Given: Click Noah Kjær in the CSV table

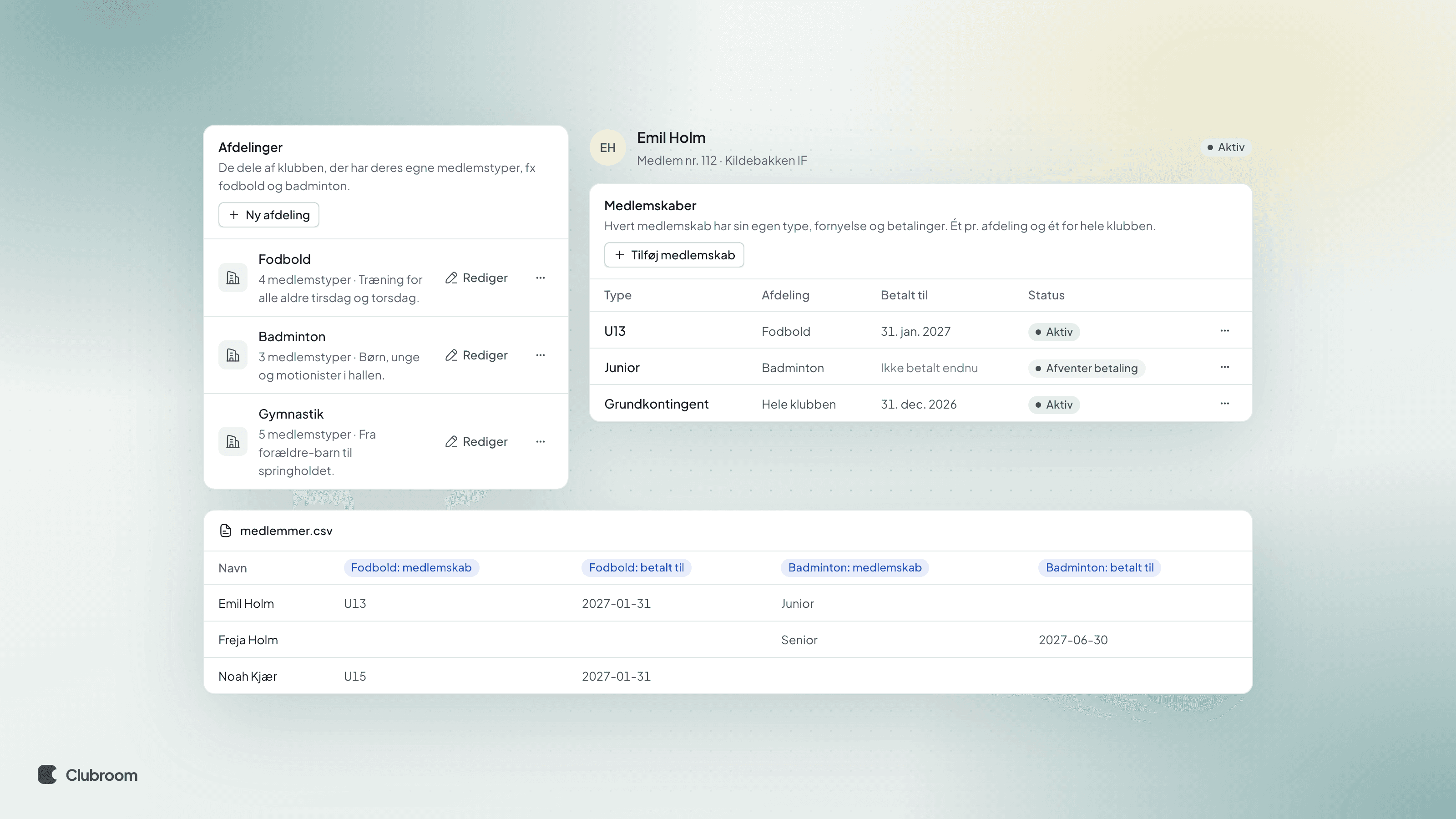Looking at the screenshot, I should tap(248, 676).
